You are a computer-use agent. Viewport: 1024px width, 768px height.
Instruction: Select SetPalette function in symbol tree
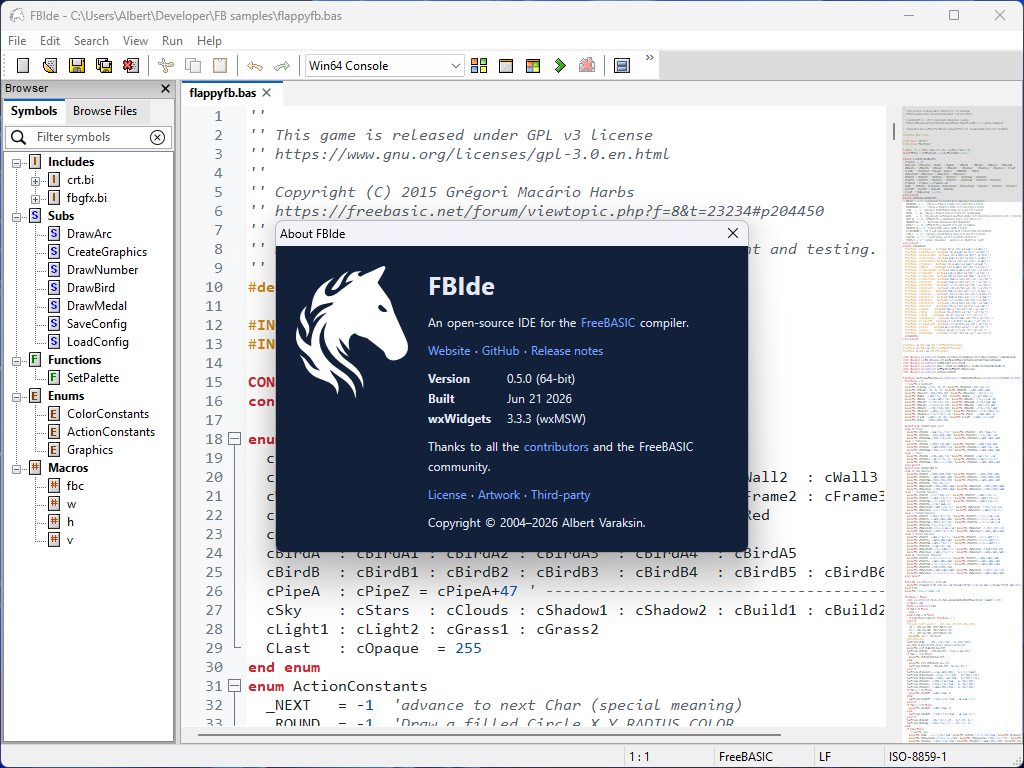click(93, 378)
